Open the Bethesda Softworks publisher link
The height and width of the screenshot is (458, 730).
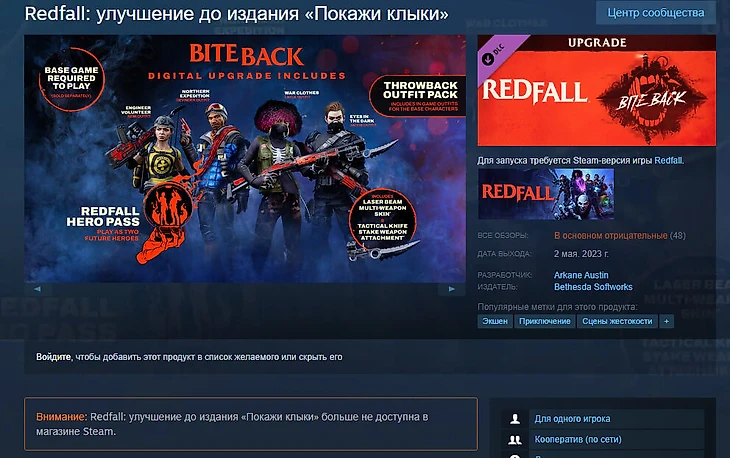pos(593,287)
